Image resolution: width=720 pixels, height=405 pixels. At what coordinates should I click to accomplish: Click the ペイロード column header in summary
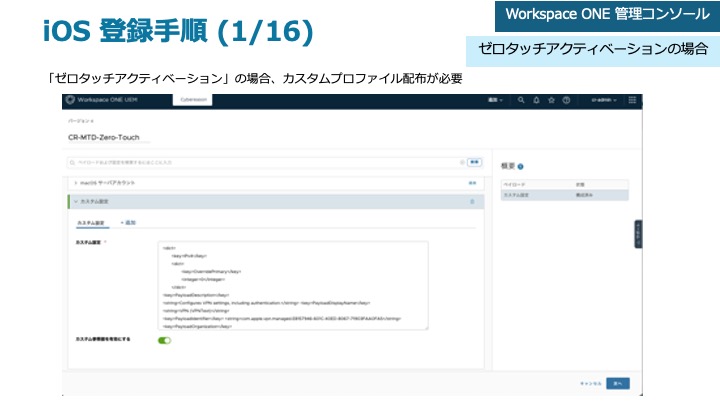(x=514, y=185)
